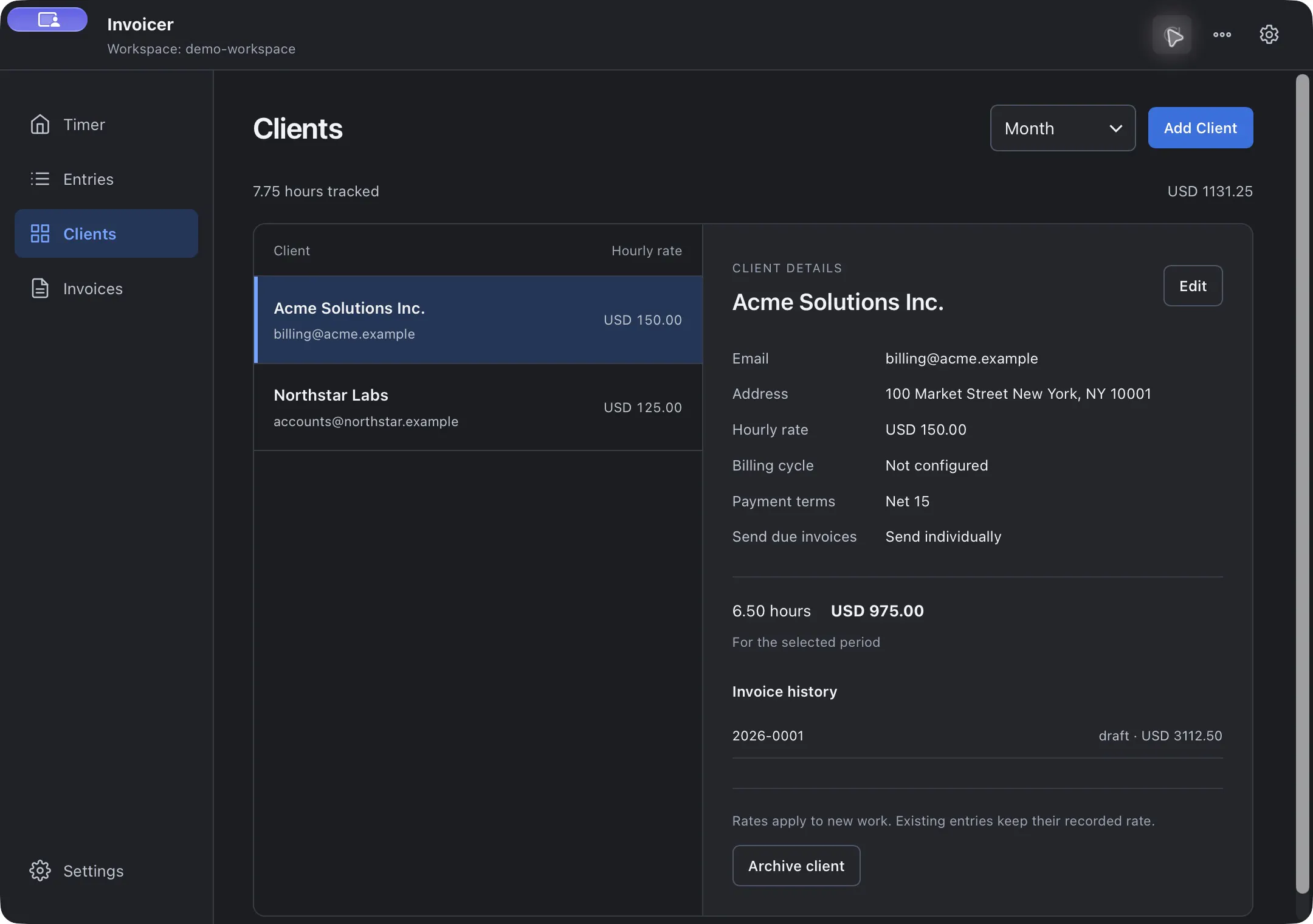Click the Entries list icon in sidebar
Screen dimensions: 1313x924
[40, 179]
